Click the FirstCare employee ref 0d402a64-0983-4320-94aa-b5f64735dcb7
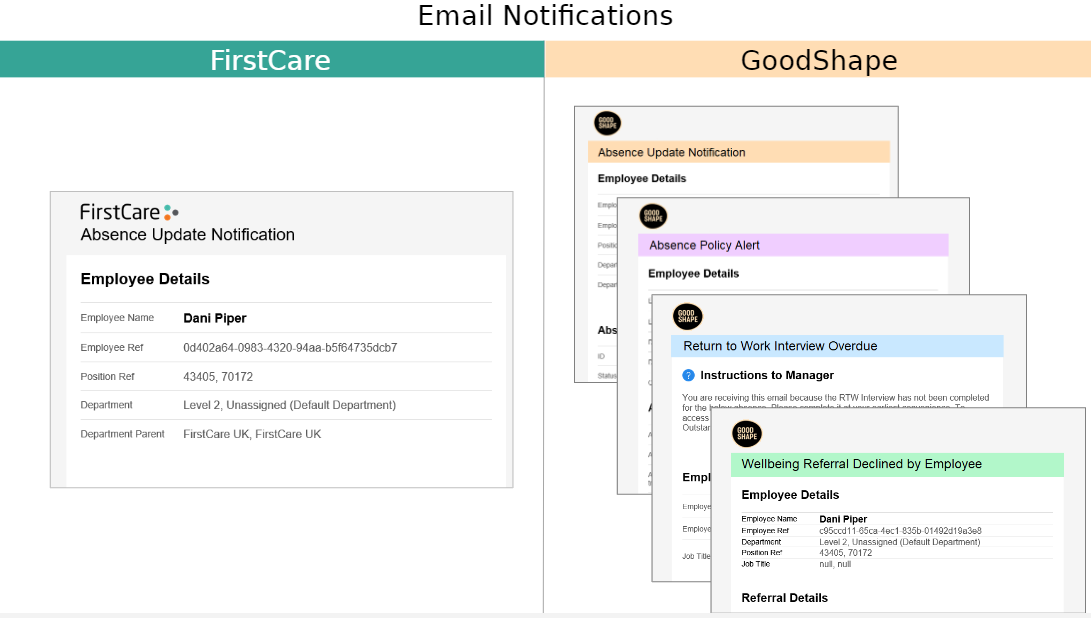Screen dimensions: 1091x618 [x=290, y=347]
